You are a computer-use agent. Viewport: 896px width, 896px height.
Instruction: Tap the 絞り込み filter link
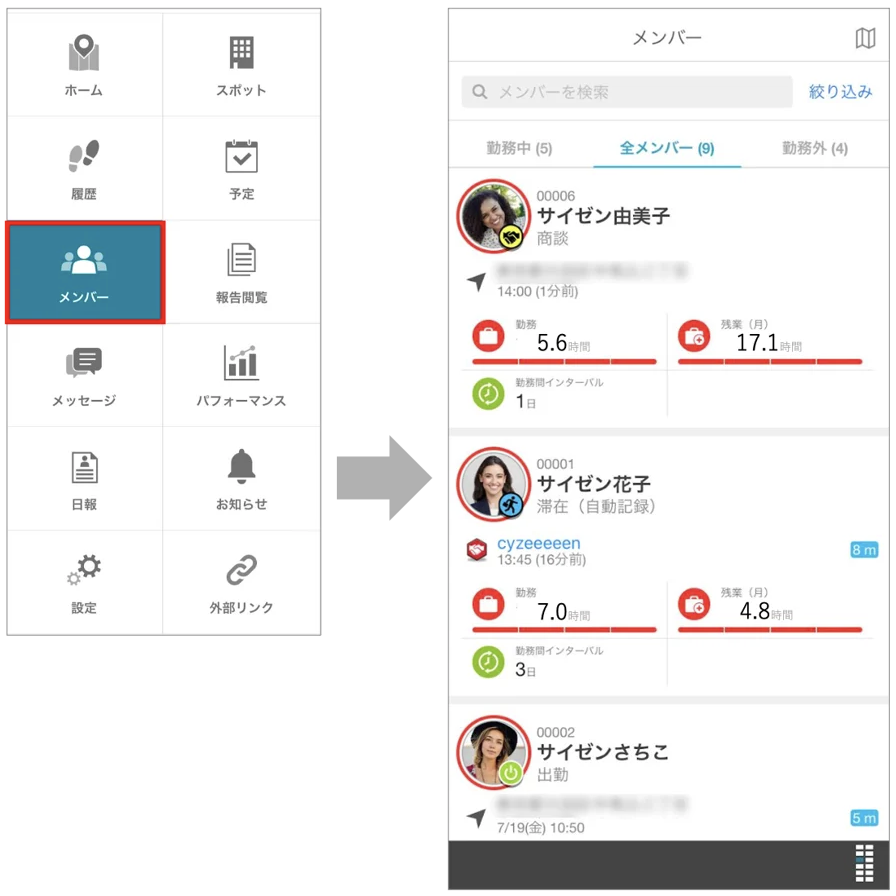pos(841,91)
